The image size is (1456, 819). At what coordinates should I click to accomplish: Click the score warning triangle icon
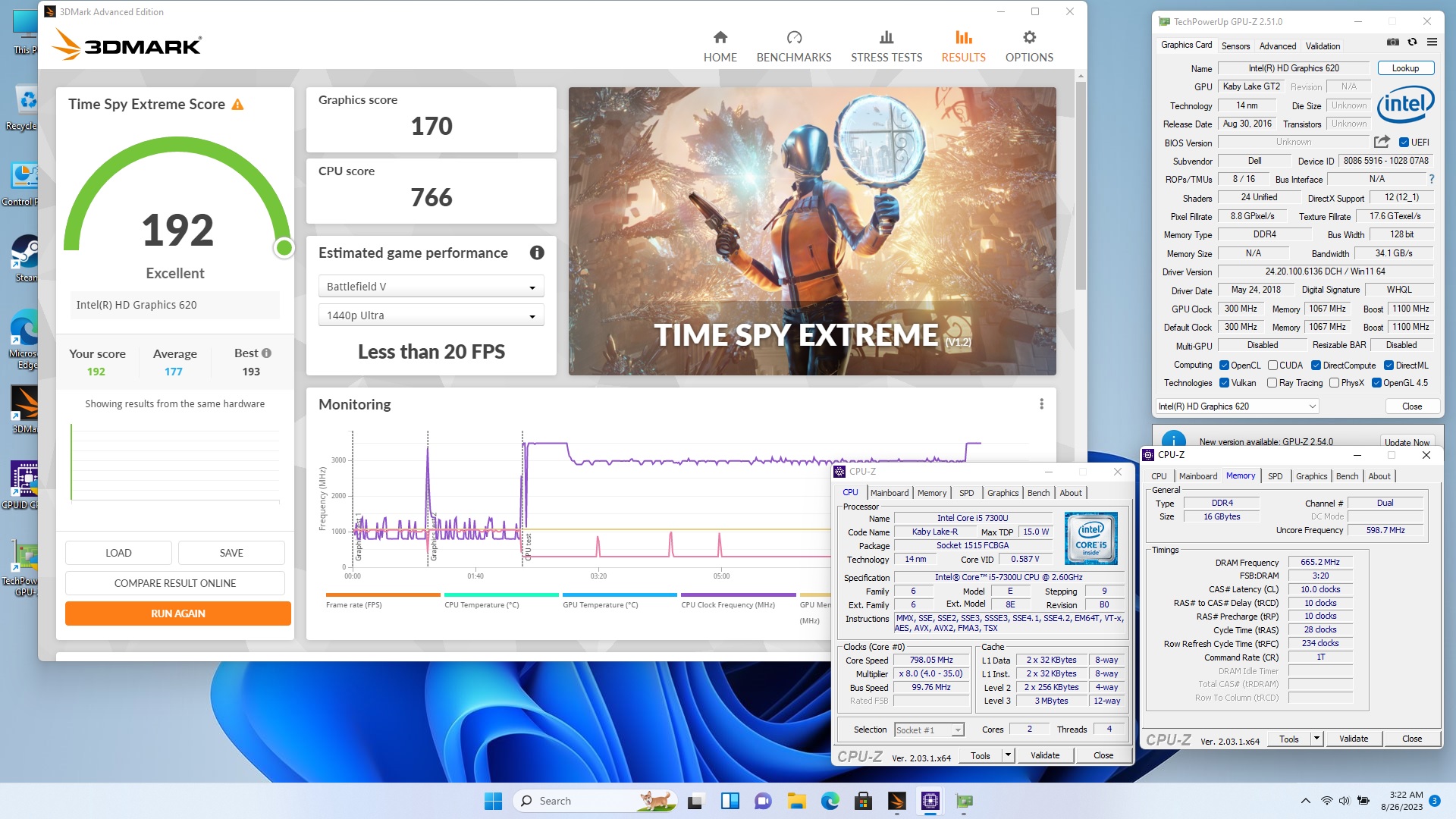point(237,105)
